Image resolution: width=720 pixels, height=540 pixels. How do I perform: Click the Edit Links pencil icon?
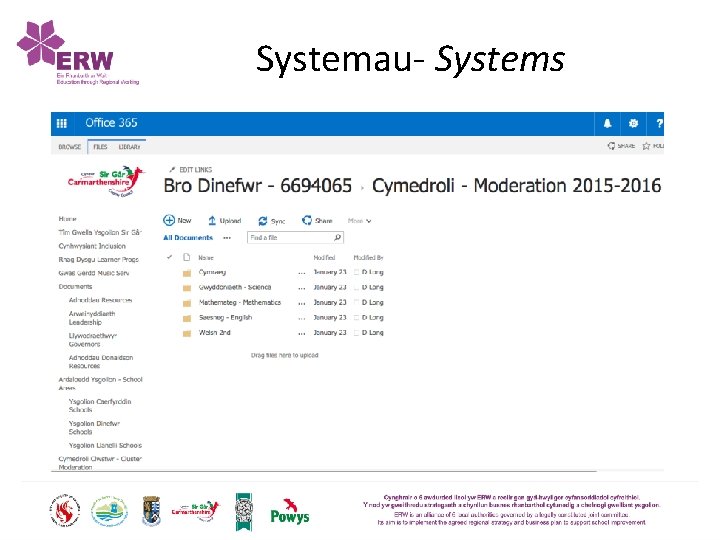pyautogui.click(x=172, y=169)
